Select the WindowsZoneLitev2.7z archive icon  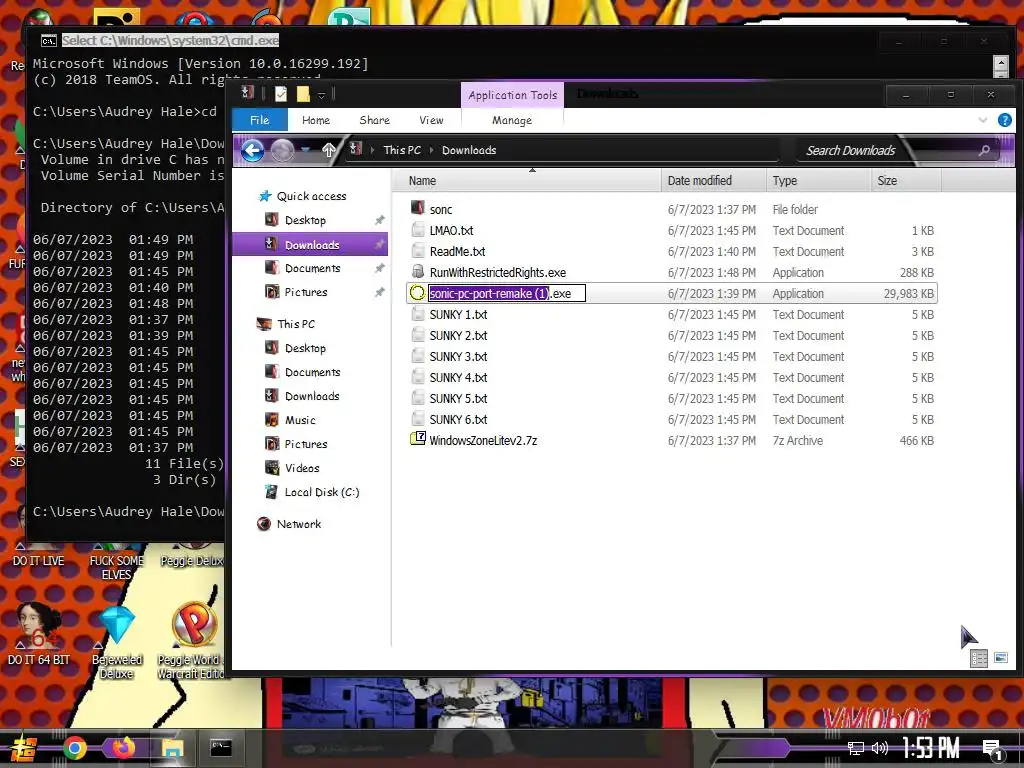(418, 439)
